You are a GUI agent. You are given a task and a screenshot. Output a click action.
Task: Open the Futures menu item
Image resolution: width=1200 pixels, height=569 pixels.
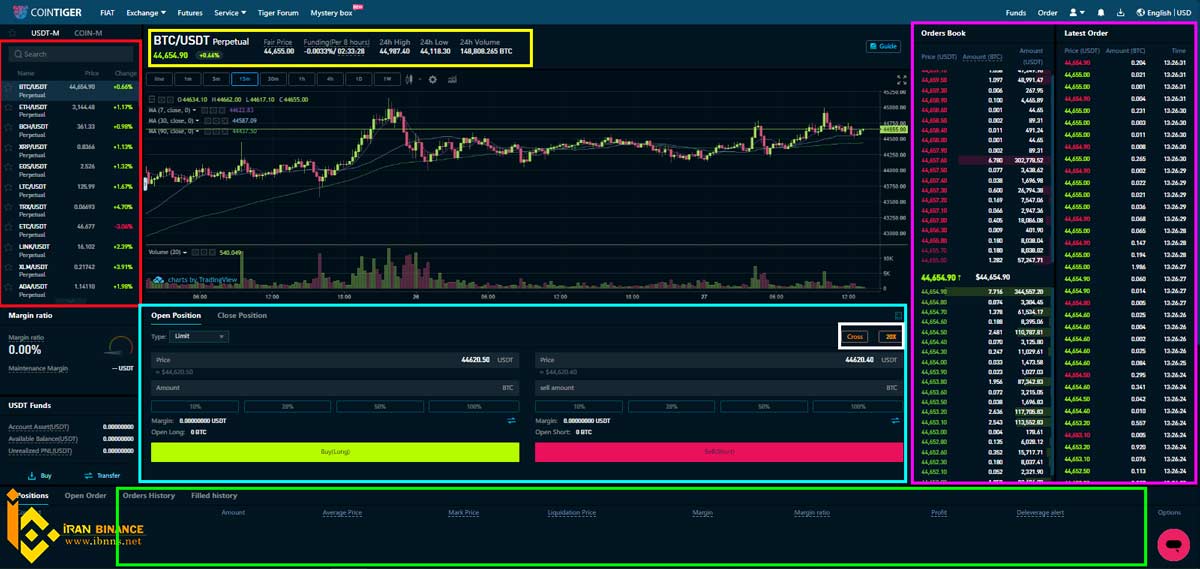click(189, 13)
